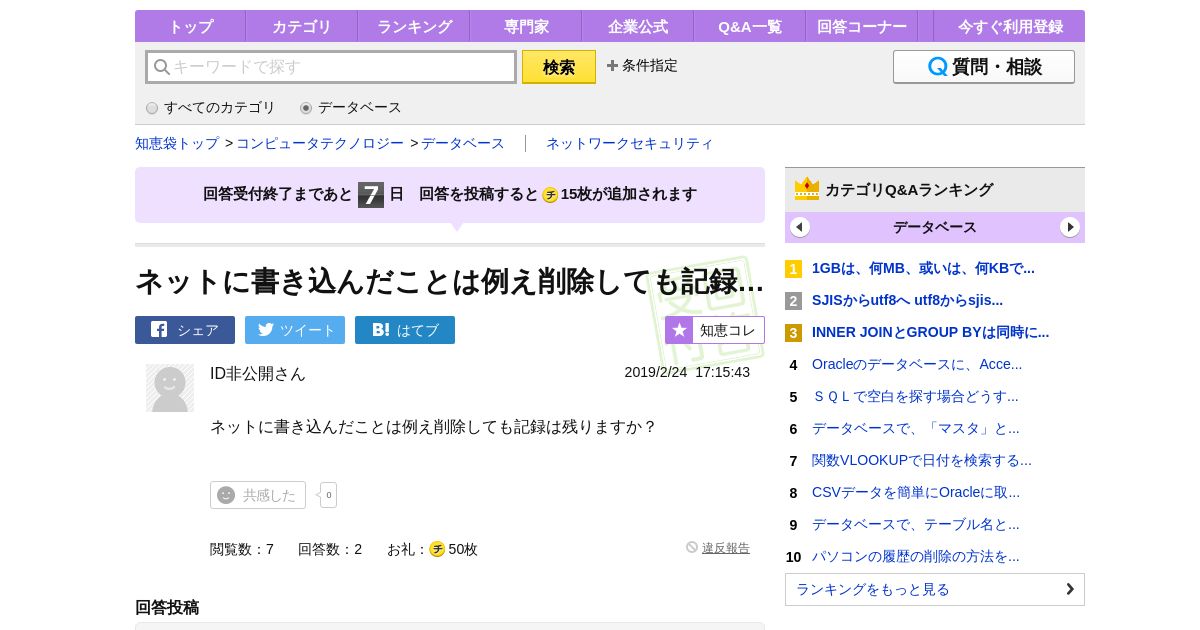Add question to 知恵コレ

(715, 330)
